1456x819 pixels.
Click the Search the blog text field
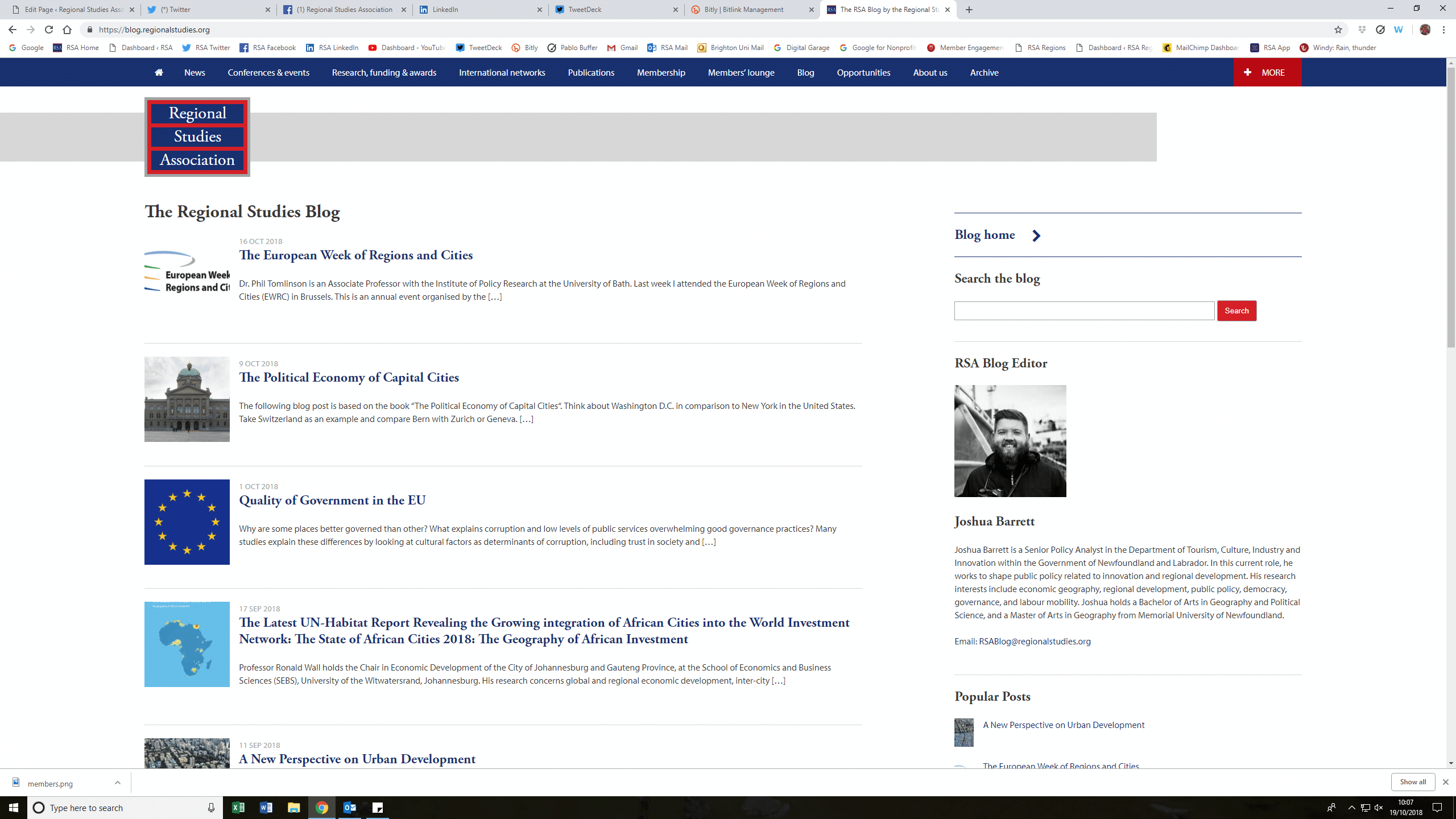point(1084,311)
